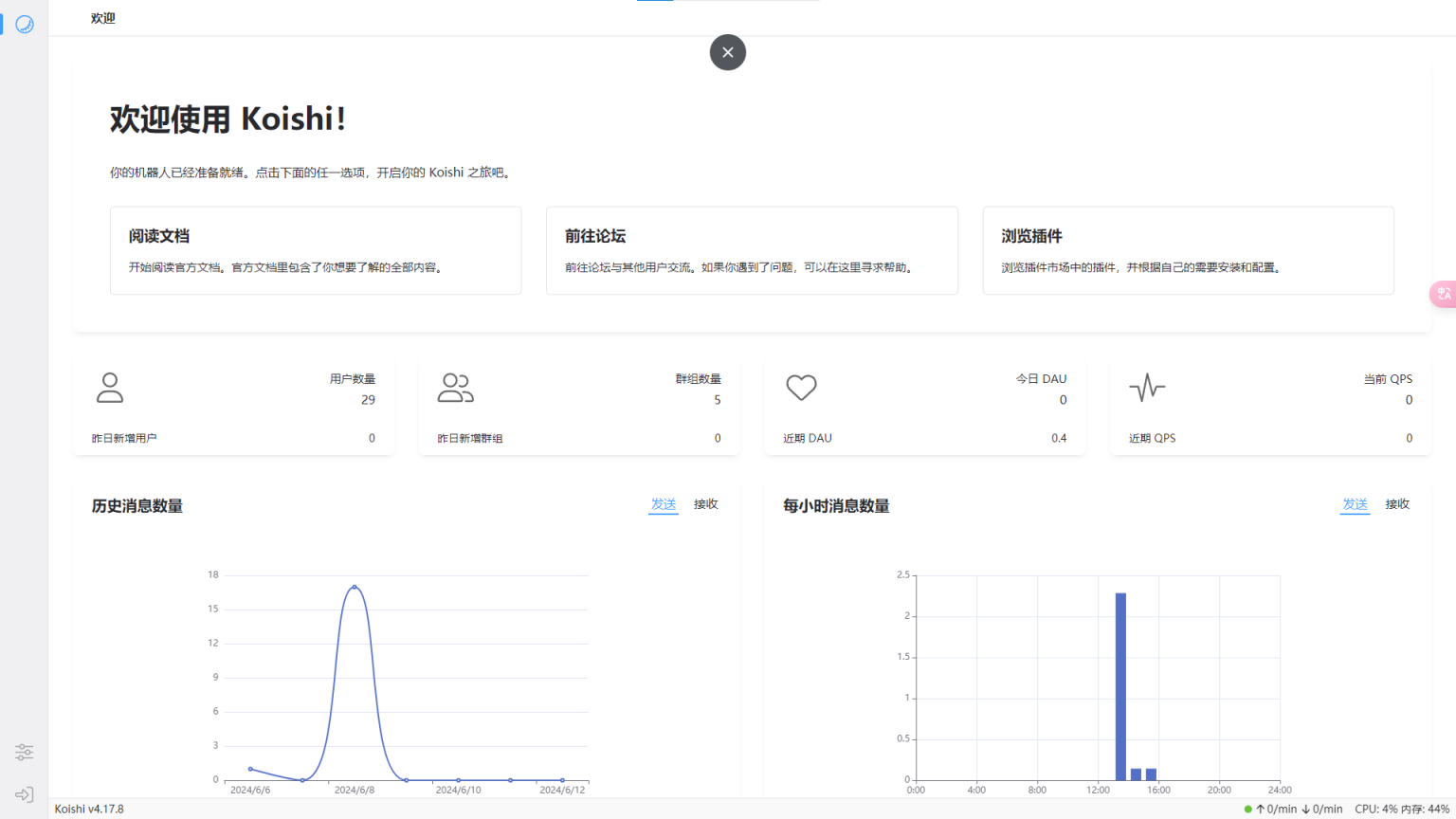
Task: Click the 欢迎 page title
Action: (x=103, y=18)
